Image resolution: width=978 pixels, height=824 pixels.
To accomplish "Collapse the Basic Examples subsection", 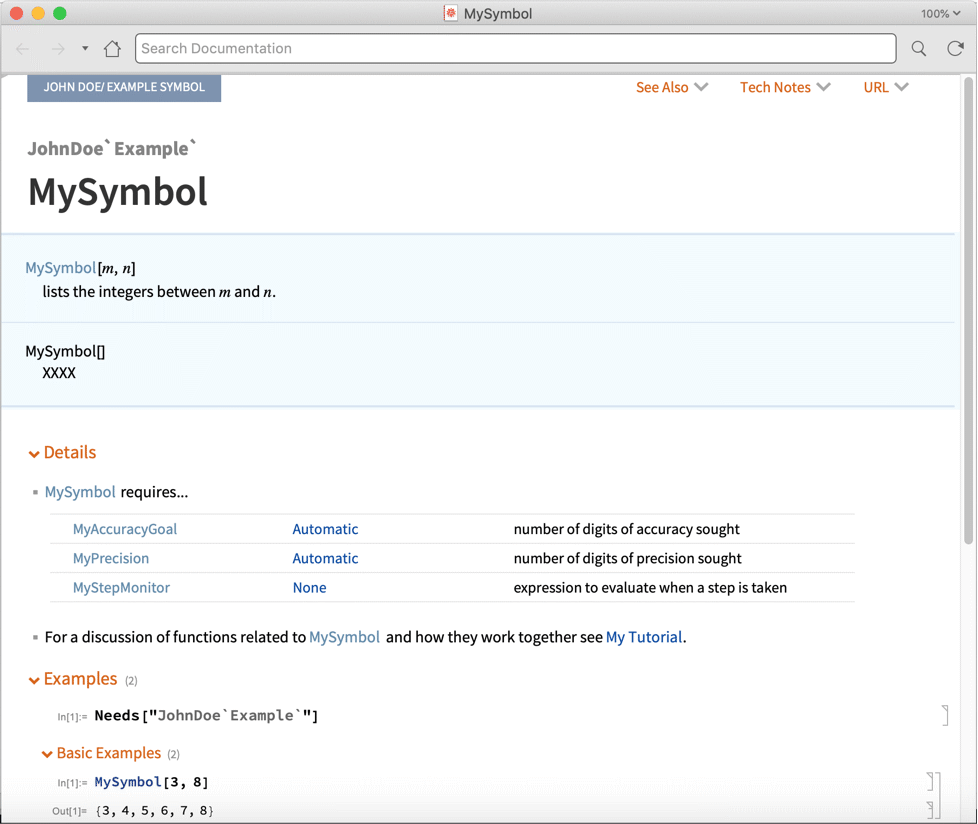I will click(47, 754).
